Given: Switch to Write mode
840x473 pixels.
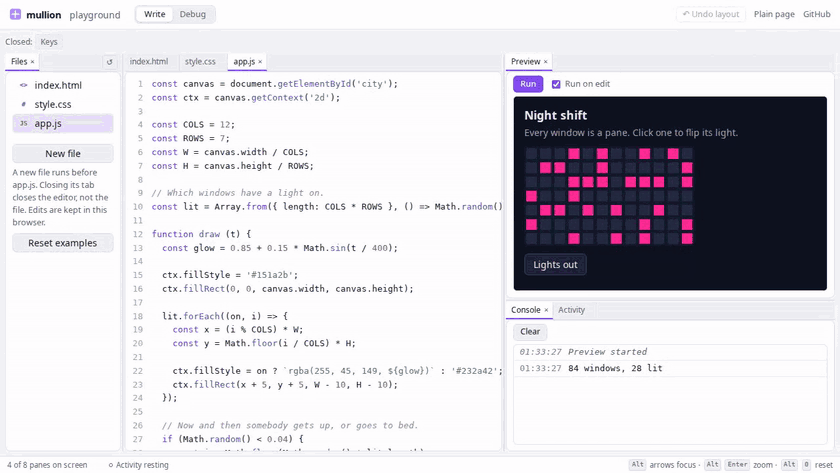Looking at the screenshot, I should pos(154,14).
